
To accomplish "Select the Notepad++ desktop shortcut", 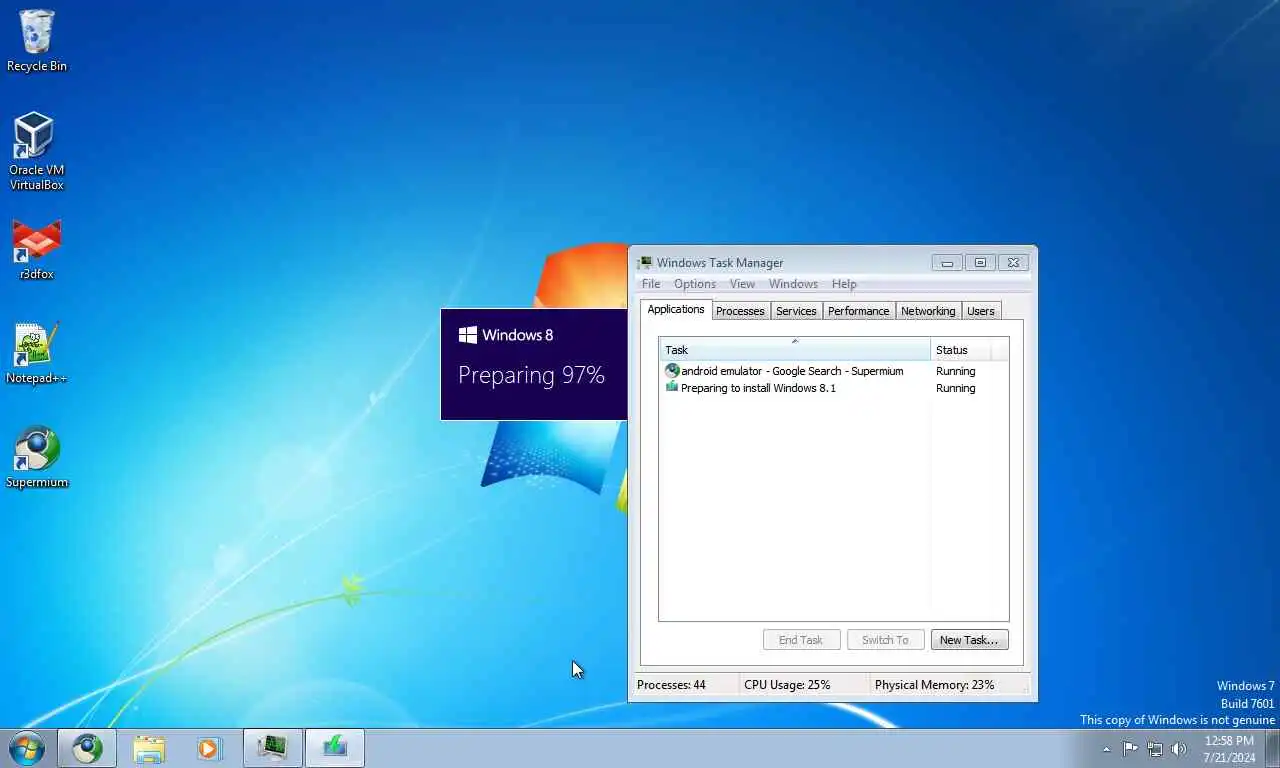I will point(37,354).
